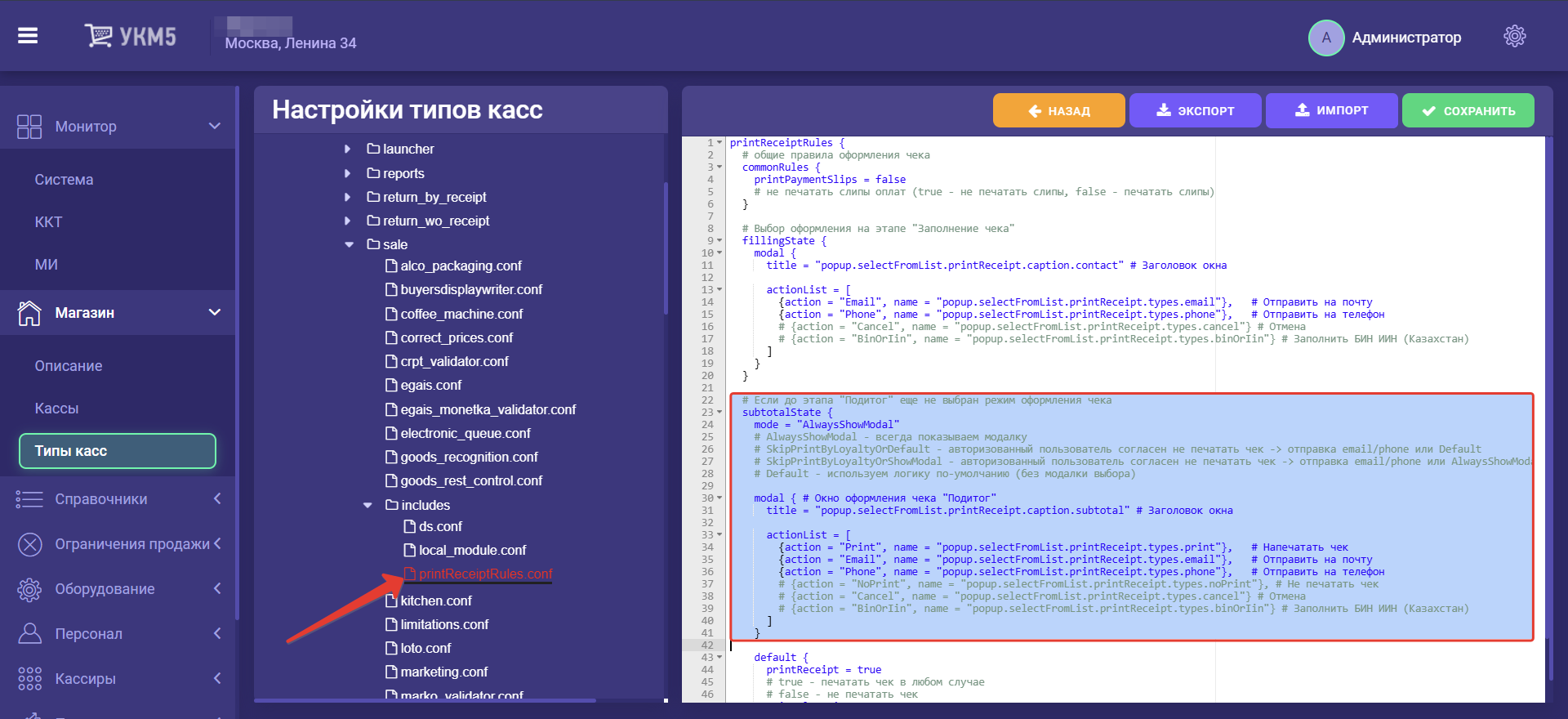Click the УКМ5 cart logo

(130, 36)
